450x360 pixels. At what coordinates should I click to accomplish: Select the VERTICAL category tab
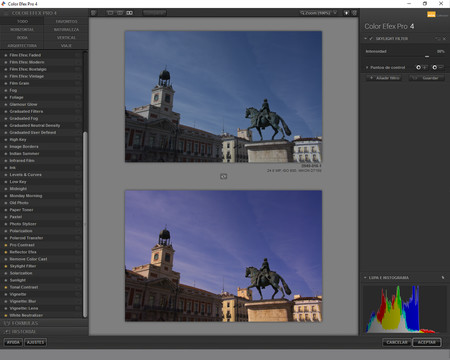66,38
